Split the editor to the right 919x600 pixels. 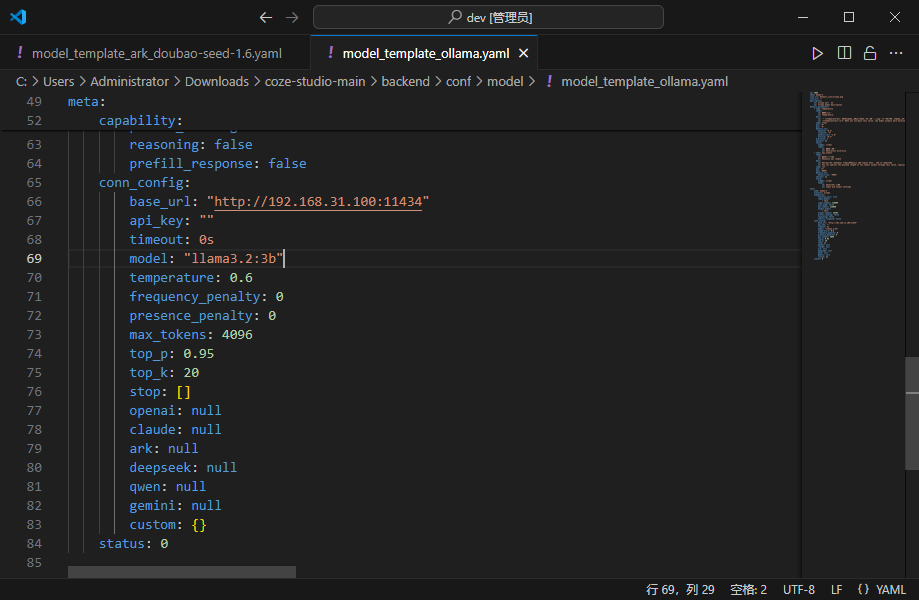pos(844,53)
